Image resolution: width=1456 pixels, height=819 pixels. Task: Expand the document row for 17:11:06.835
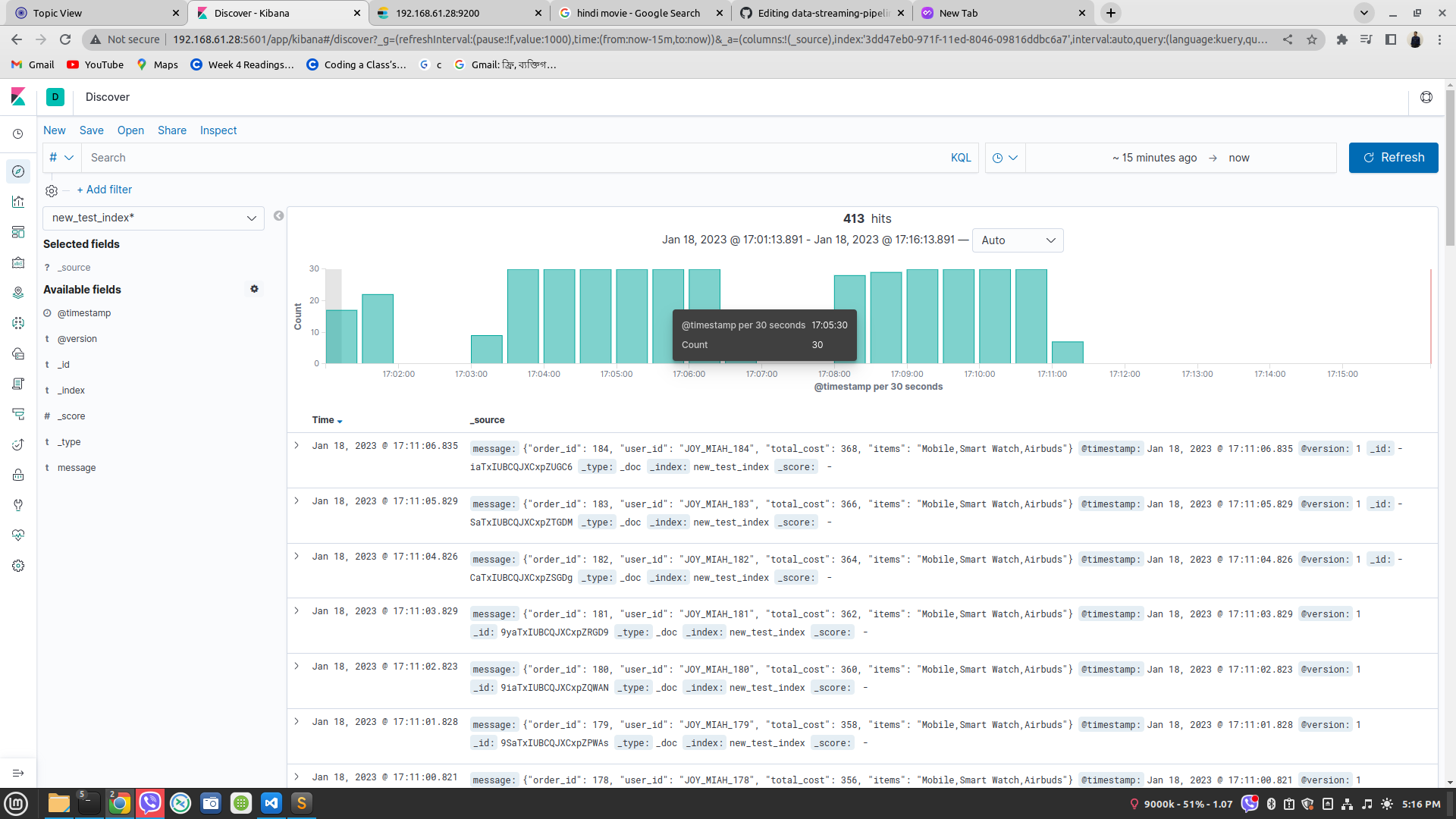click(297, 446)
